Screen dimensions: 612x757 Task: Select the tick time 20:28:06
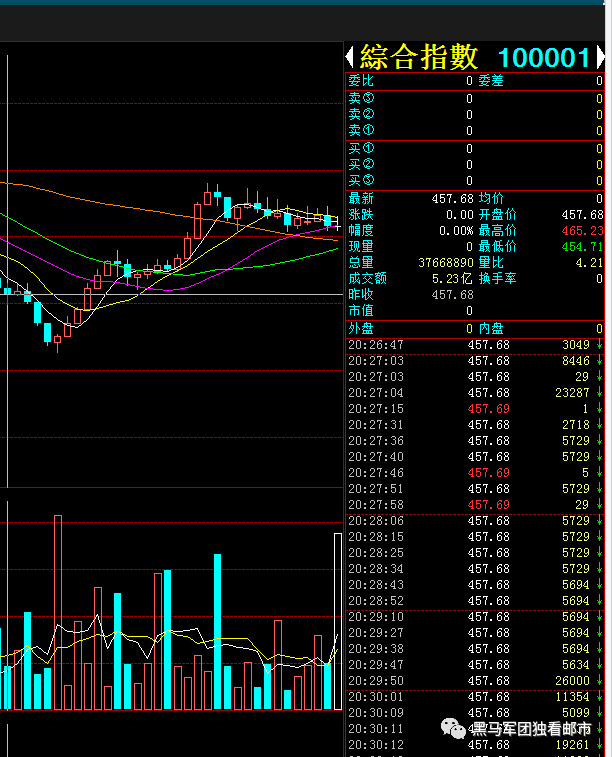pyautogui.click(x=376, y=521)
